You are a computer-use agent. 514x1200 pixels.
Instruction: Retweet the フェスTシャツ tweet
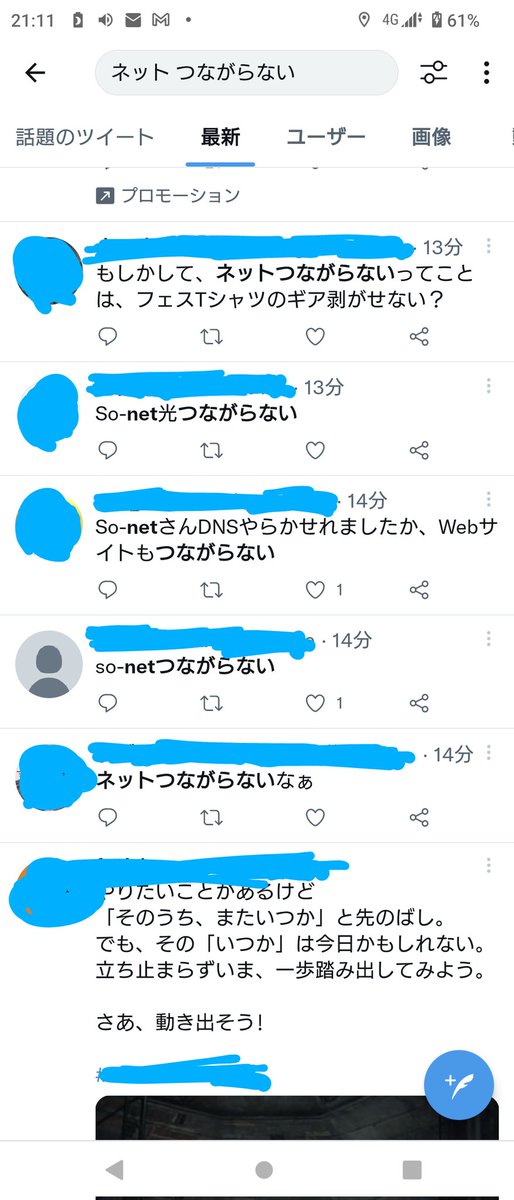pyautogui.click(x=212, y=337)
